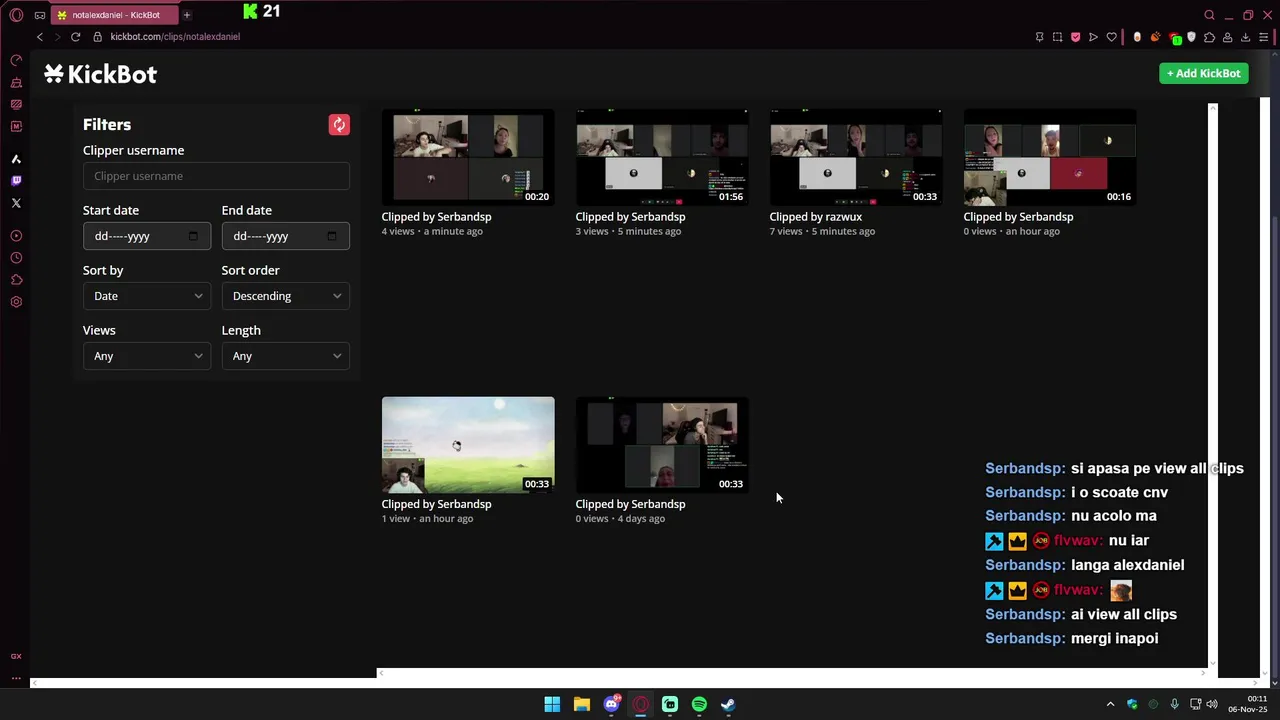Open Steam from the taskbar

(x=728, y=704)
